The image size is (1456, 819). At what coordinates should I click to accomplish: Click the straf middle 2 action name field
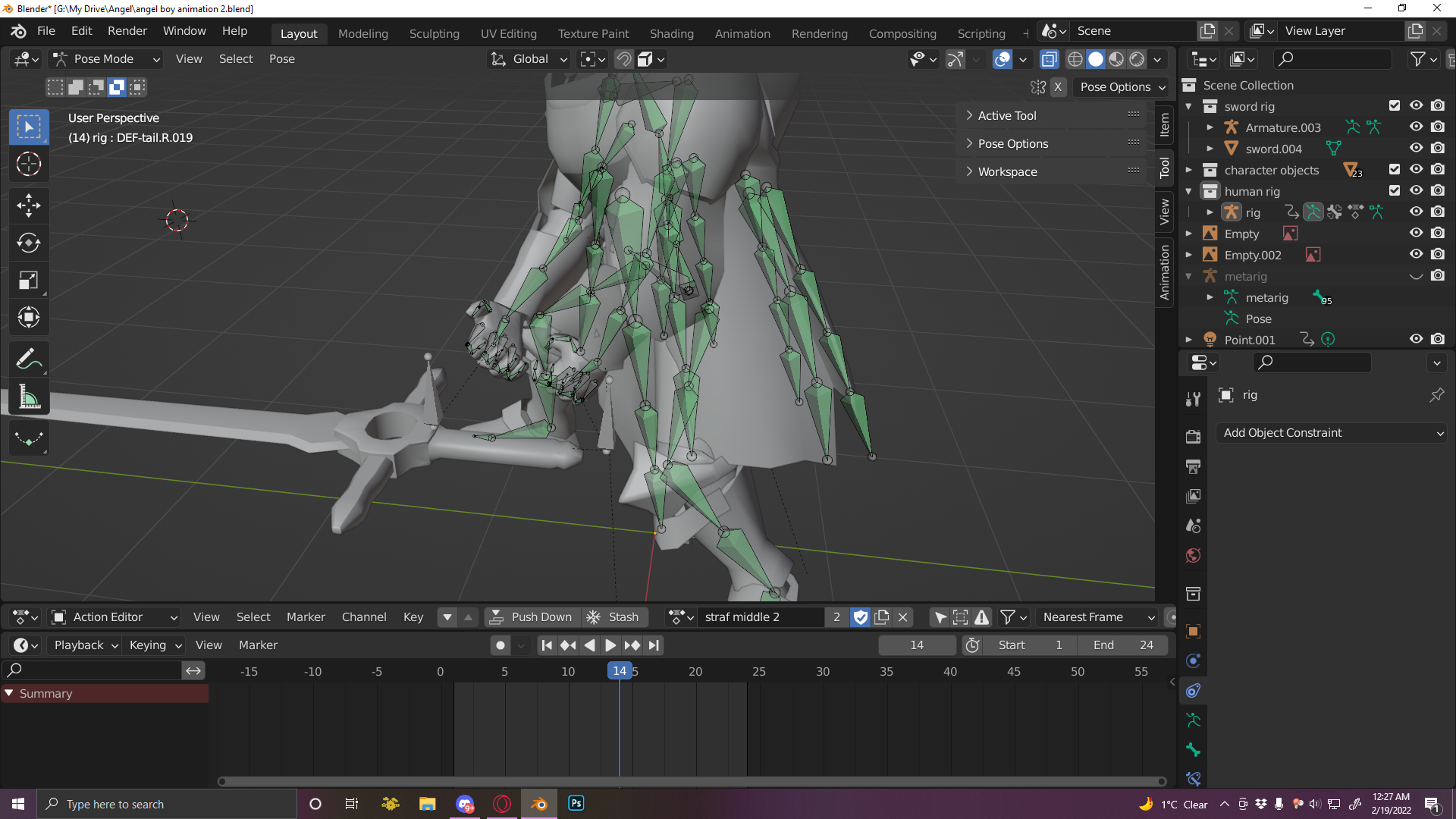[761, 617]
